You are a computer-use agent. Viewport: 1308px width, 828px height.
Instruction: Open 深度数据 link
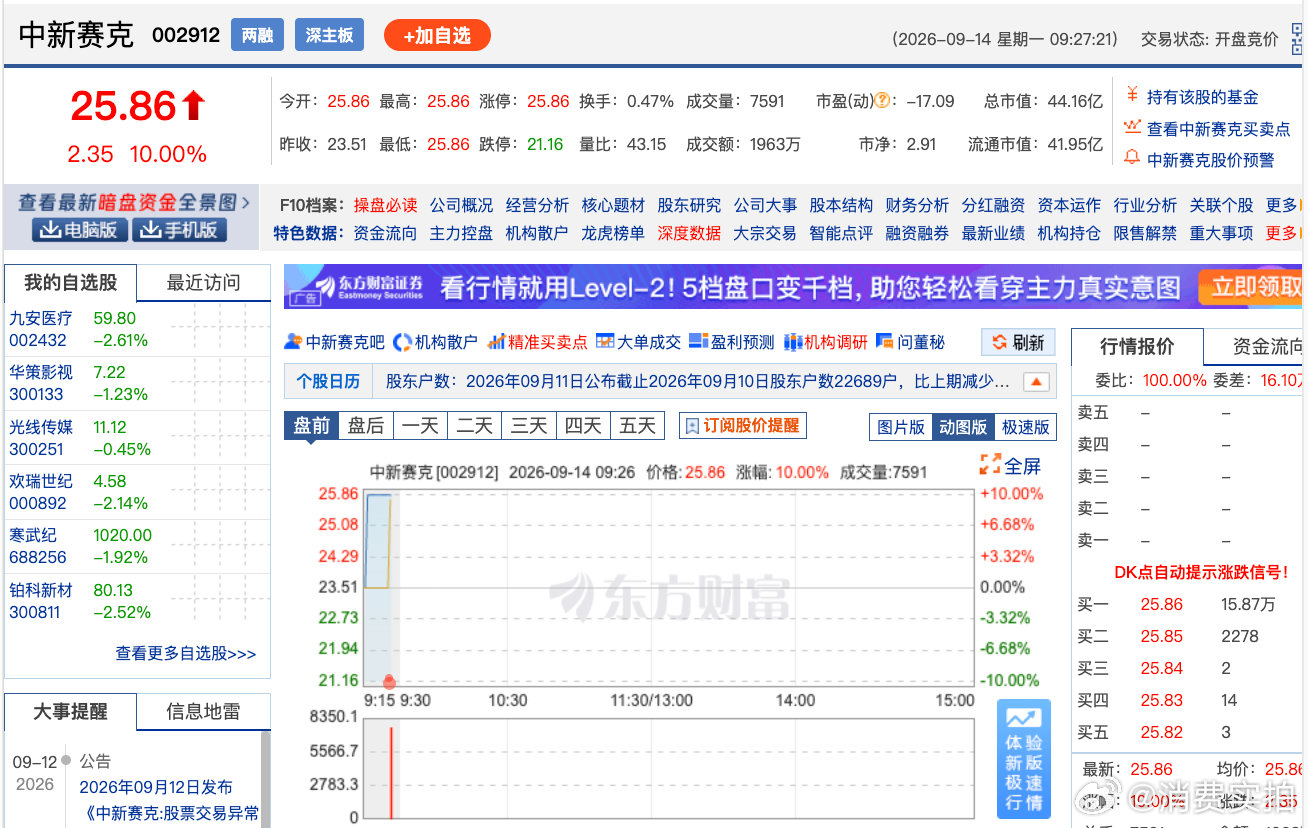coord(689,233)
